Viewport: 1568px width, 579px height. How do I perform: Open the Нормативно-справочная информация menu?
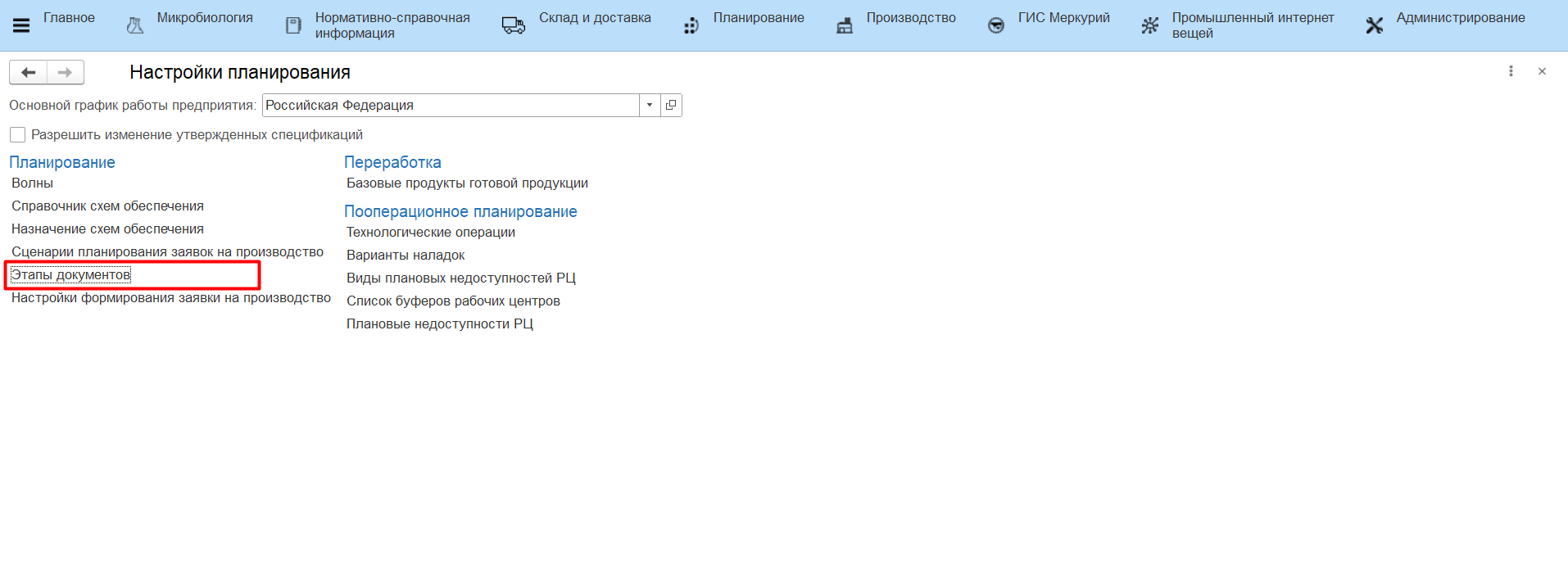pyautogui.click(x=392, y=25)
